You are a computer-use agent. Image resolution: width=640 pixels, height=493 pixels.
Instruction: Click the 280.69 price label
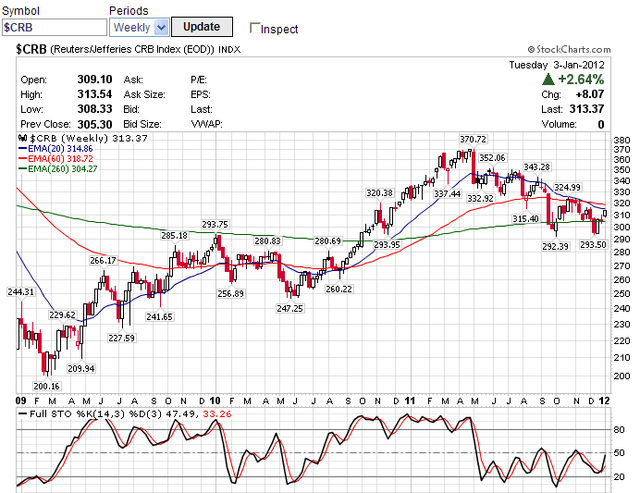pyautogui.click(x=328, y=241)
